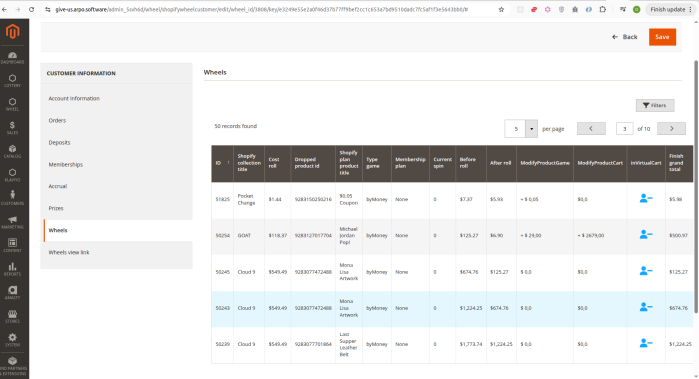Bookmark this page with the star icon
The image size is (699, 379).
501,9
